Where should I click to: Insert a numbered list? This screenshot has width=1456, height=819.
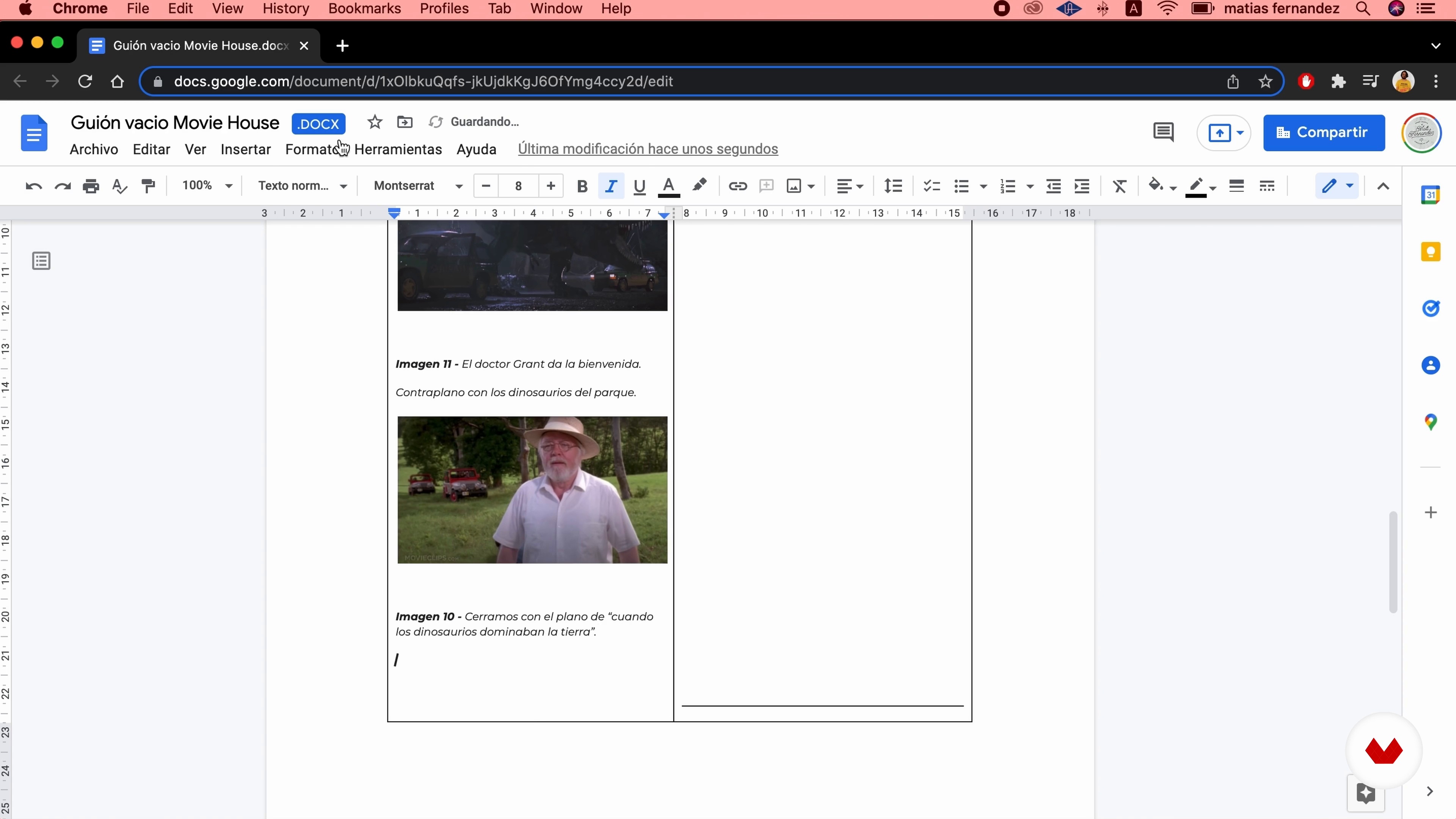[x=1008, y=186]
